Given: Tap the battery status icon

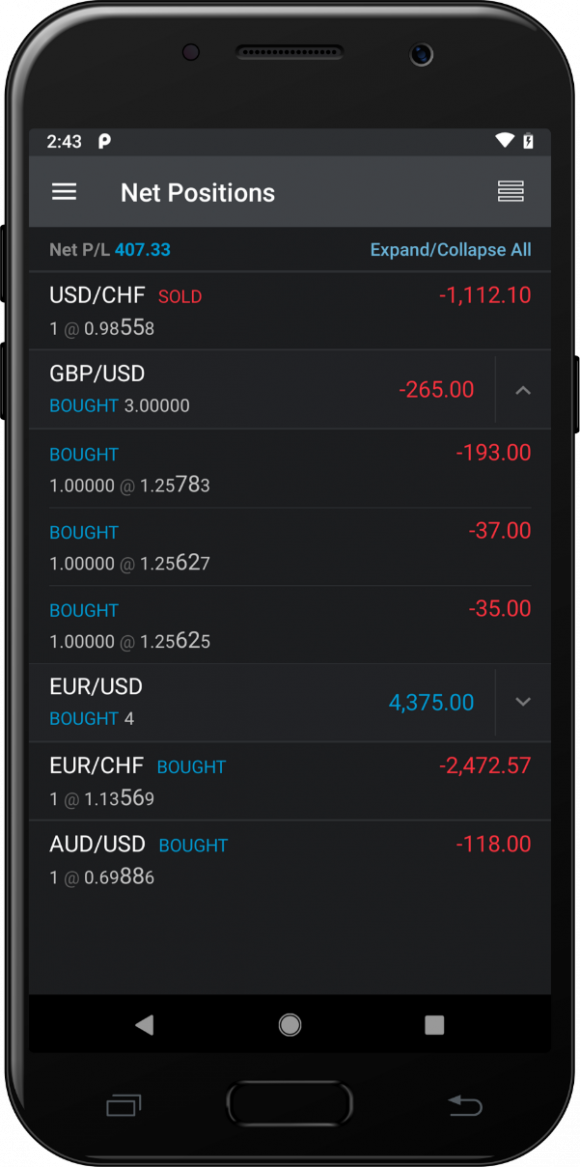Looking at the screenshot, I should click(x=528, y=141).
